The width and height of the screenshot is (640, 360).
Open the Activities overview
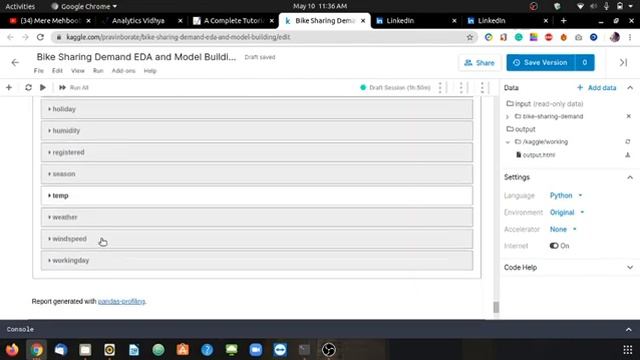pyautogui.click(x=20, y=6)
